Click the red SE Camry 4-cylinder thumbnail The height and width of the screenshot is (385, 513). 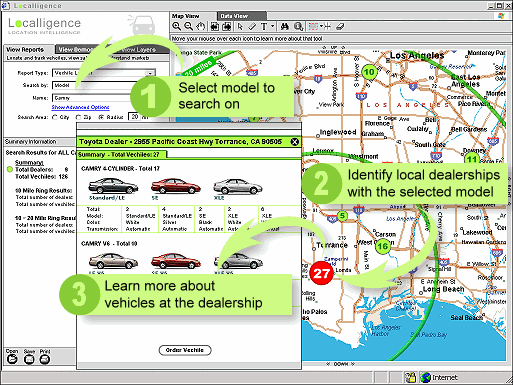coord(175,186)
